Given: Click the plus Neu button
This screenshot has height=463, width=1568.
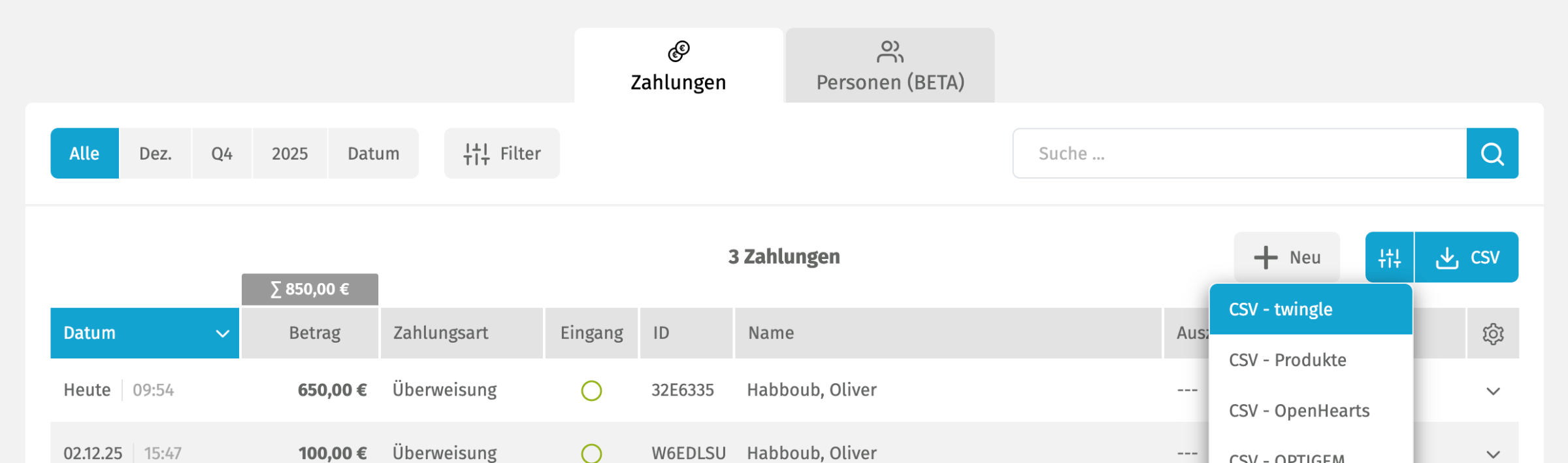Looking at the screenshot, I should click(1286, 258).
